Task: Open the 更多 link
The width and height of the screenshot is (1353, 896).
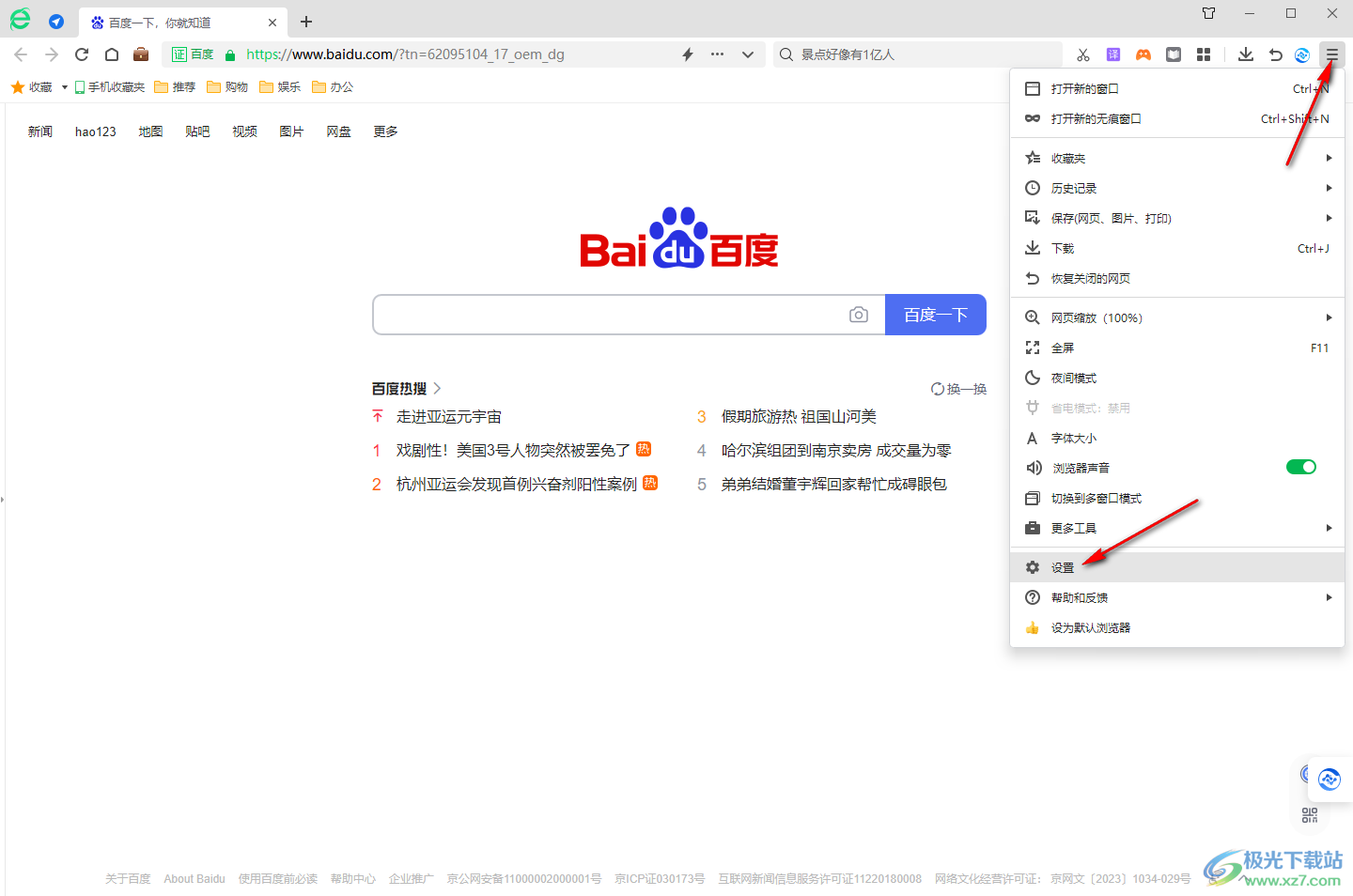Action: pos(385,131)
